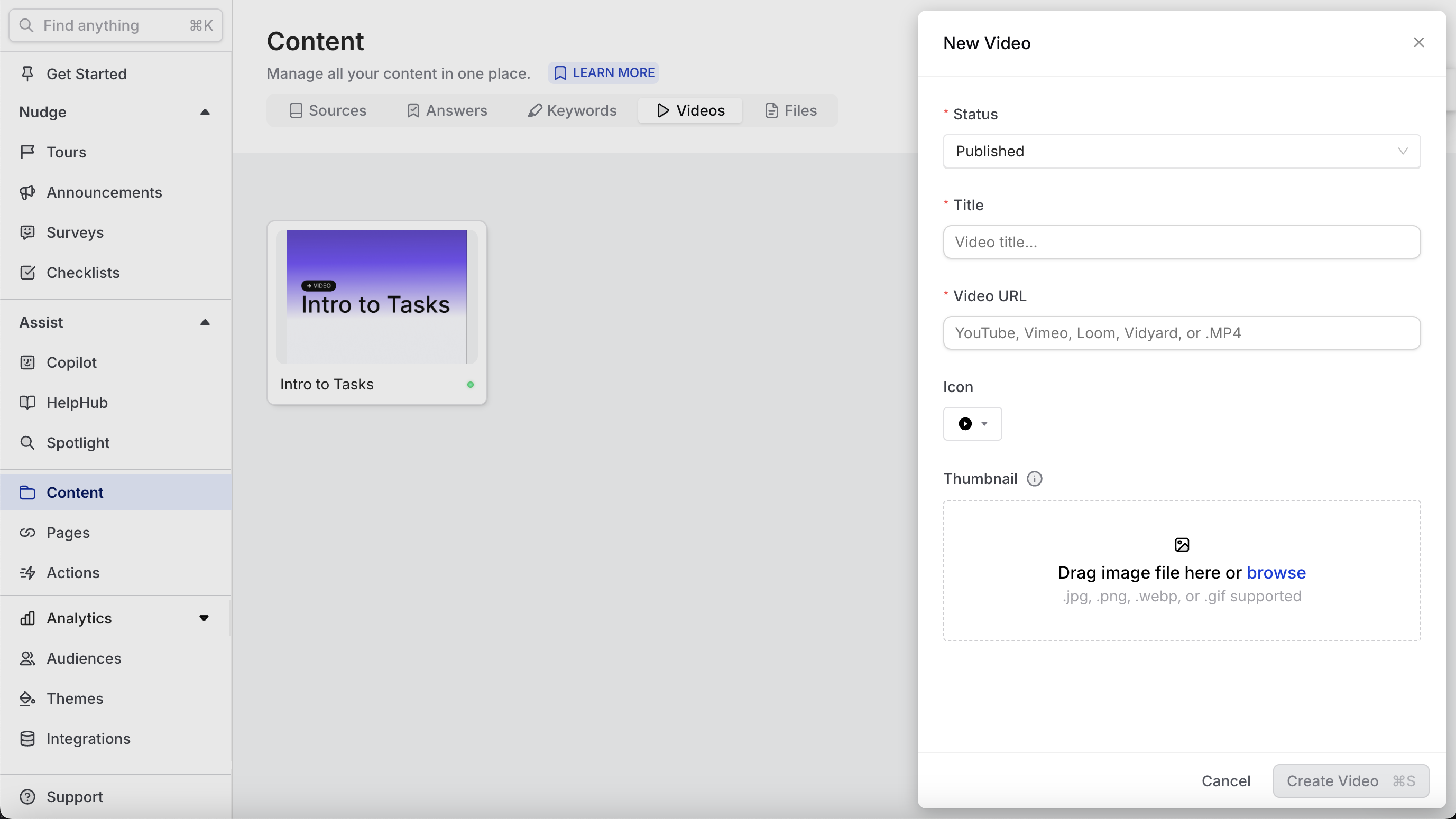
Task: Close the New Video panel
Action: (x=1418, y=42)
